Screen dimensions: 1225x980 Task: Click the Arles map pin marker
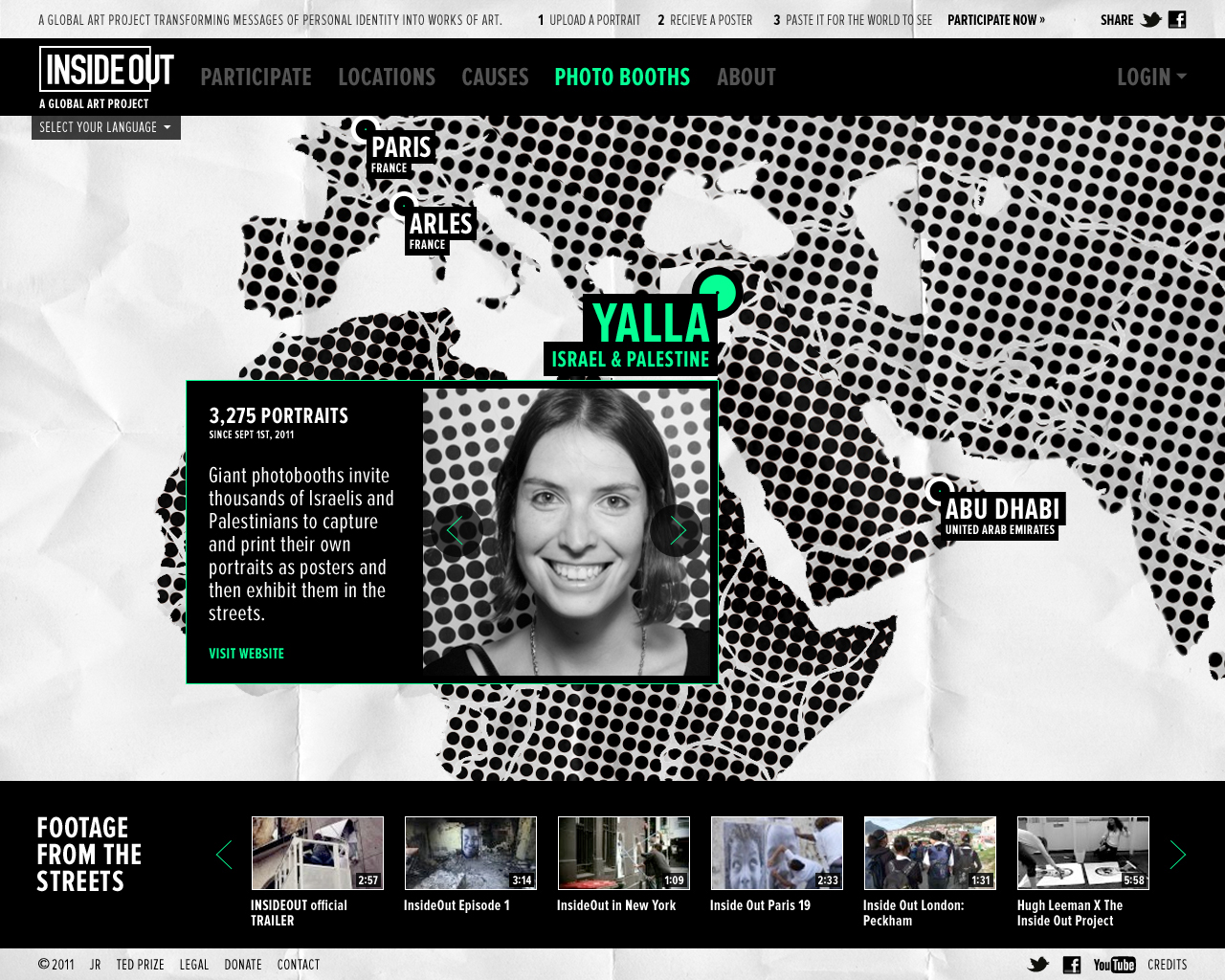[x=404, y=204]
